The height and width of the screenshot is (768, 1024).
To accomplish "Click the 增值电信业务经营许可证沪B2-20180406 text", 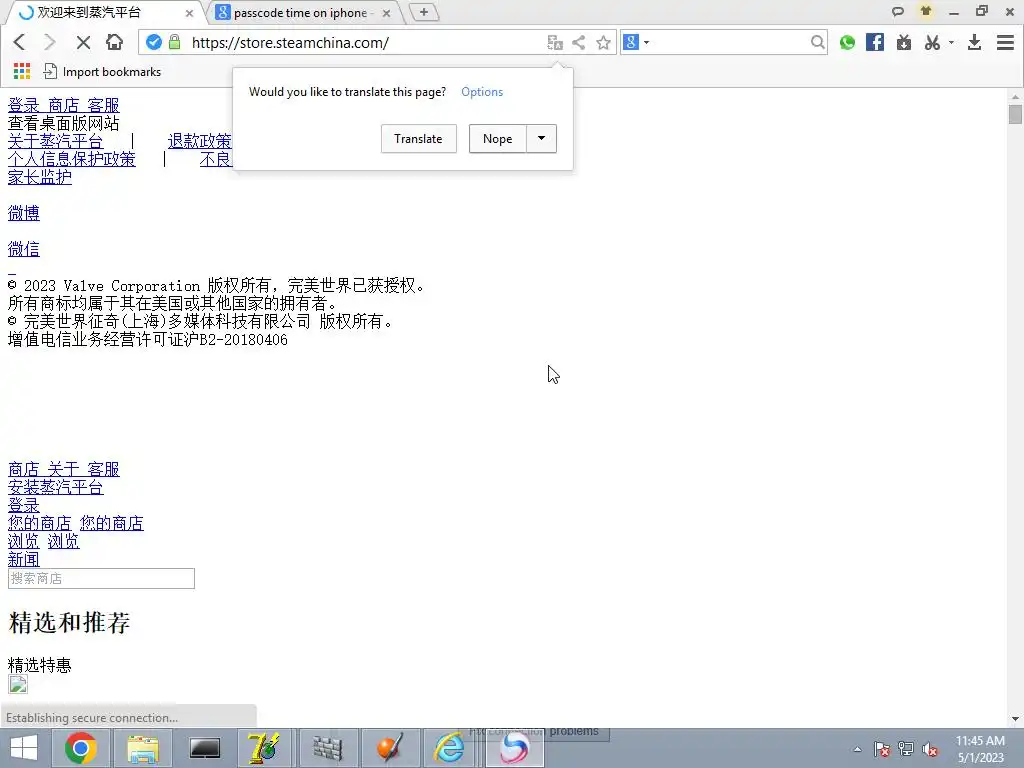I will click(148, 340).
